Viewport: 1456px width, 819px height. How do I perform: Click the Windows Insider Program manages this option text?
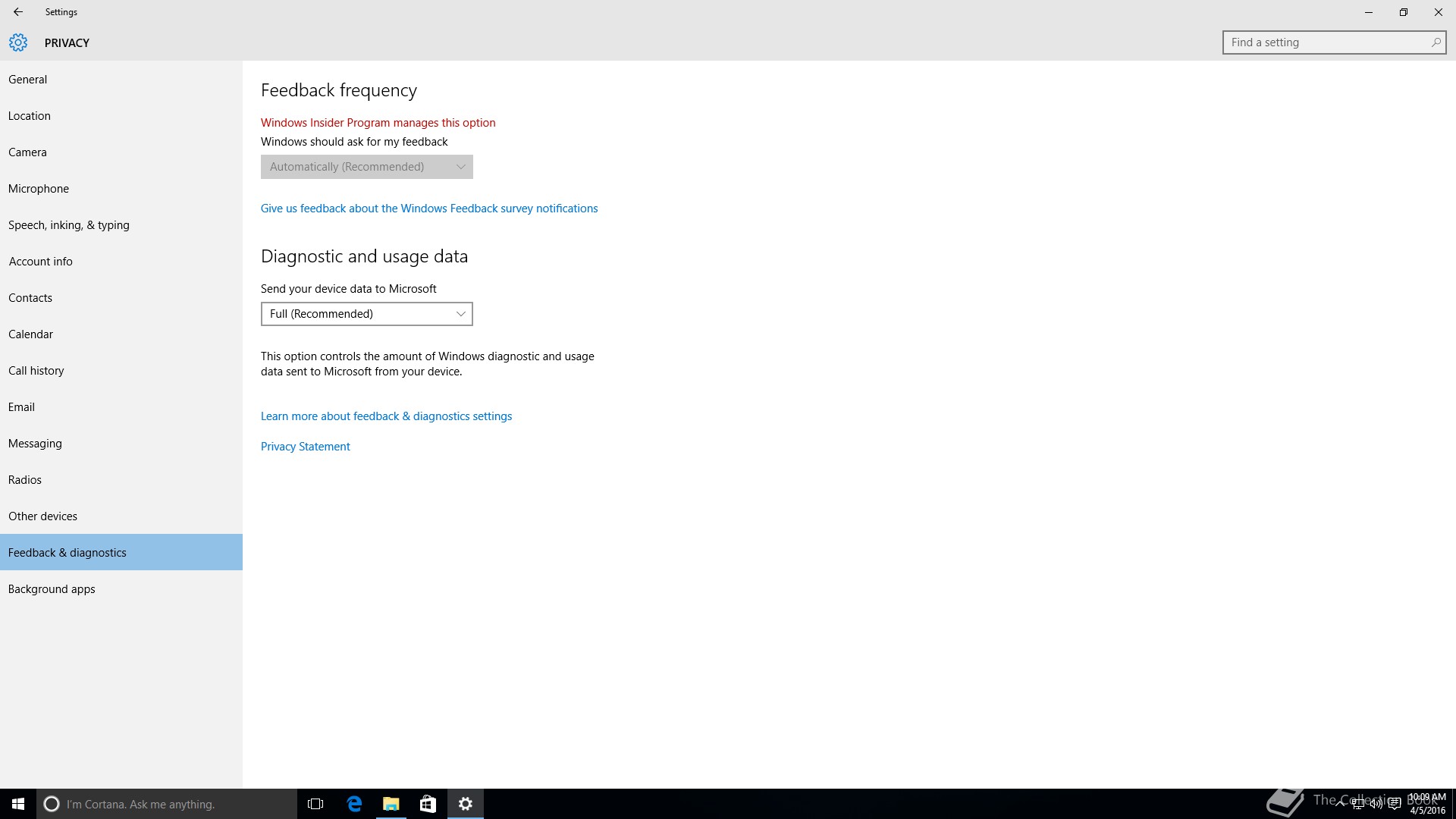pyautogui.click(x=378, y=123)
